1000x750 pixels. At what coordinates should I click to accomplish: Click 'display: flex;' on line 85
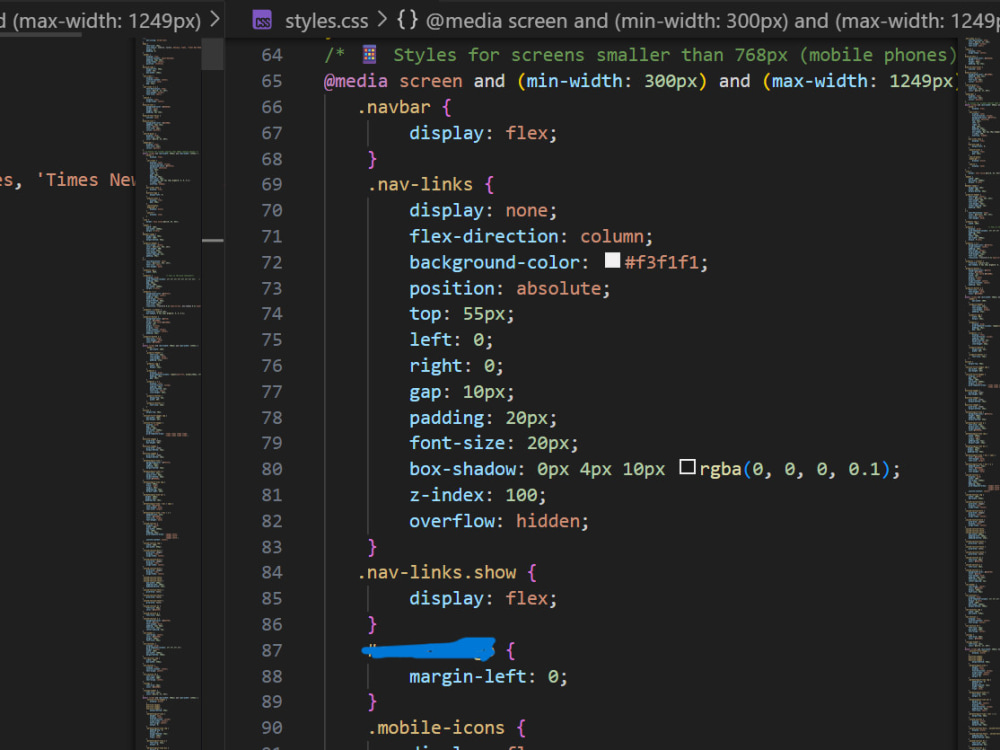click(x=483, y=598)
